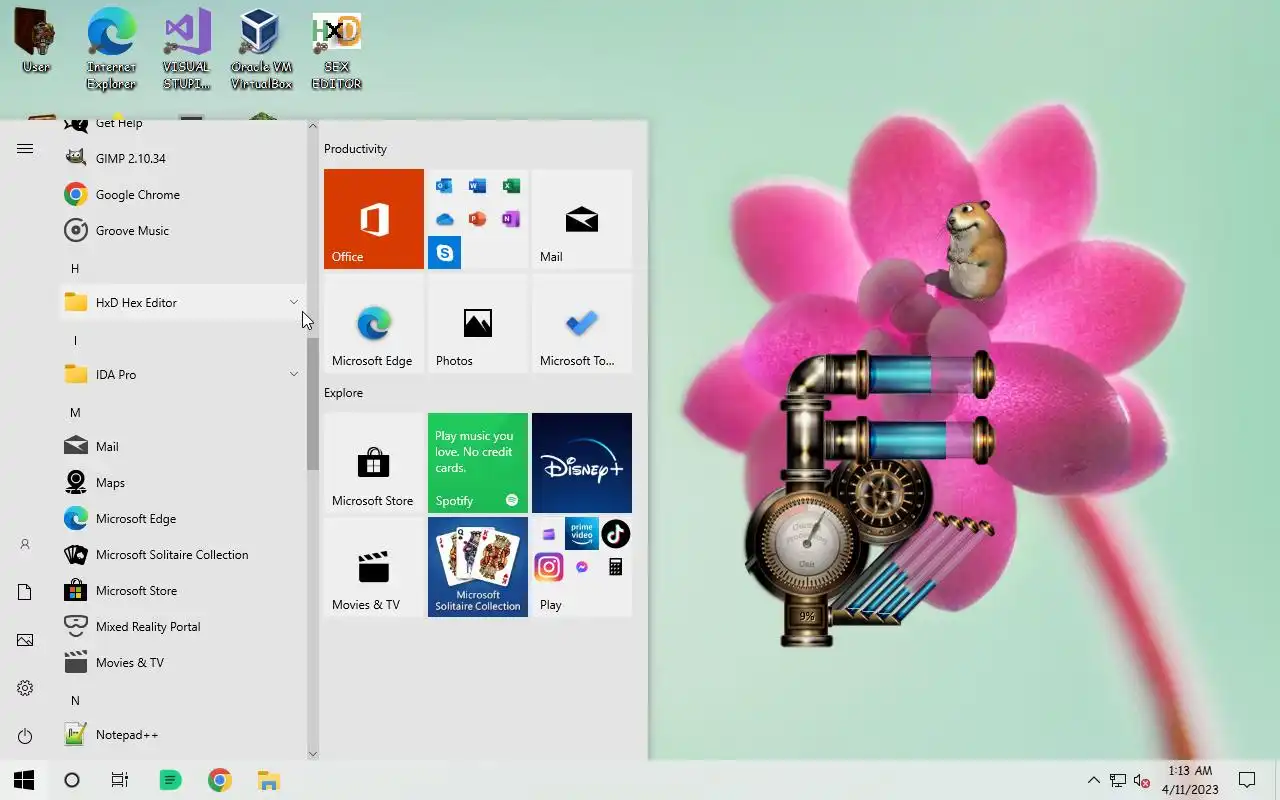1280x800 pixels.
Task: Open Skype in the Office apps tile
Action: [445, 252]
